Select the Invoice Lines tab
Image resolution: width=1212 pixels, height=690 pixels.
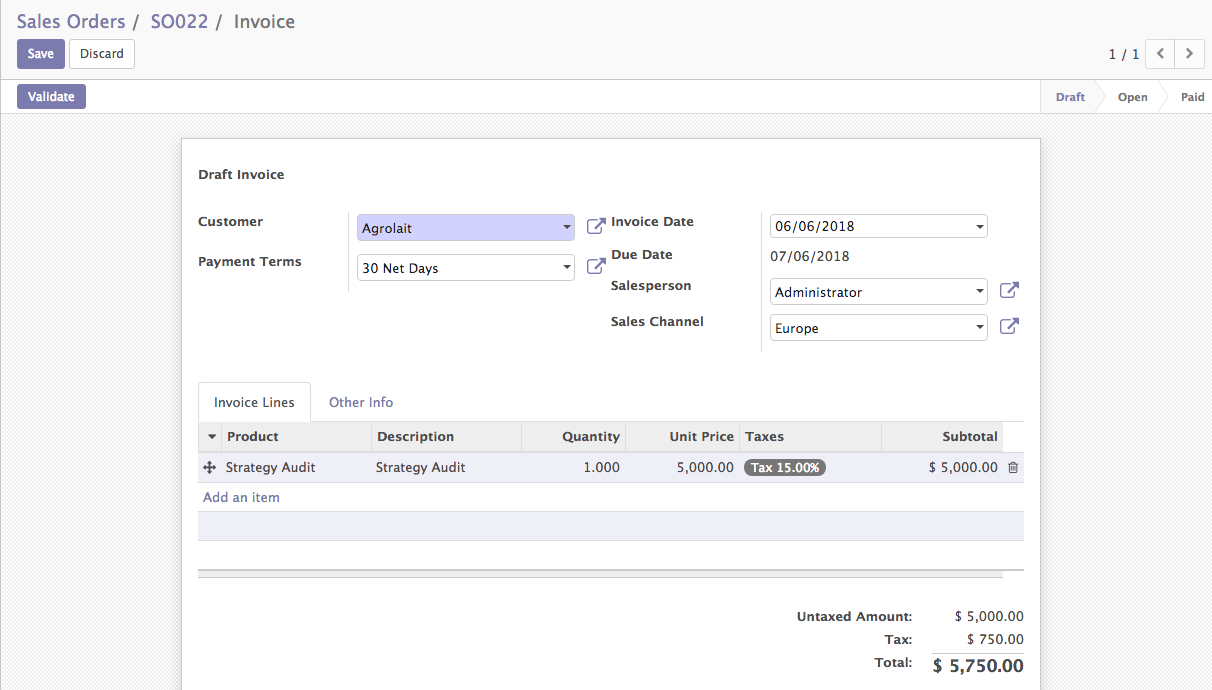point(254,402)
